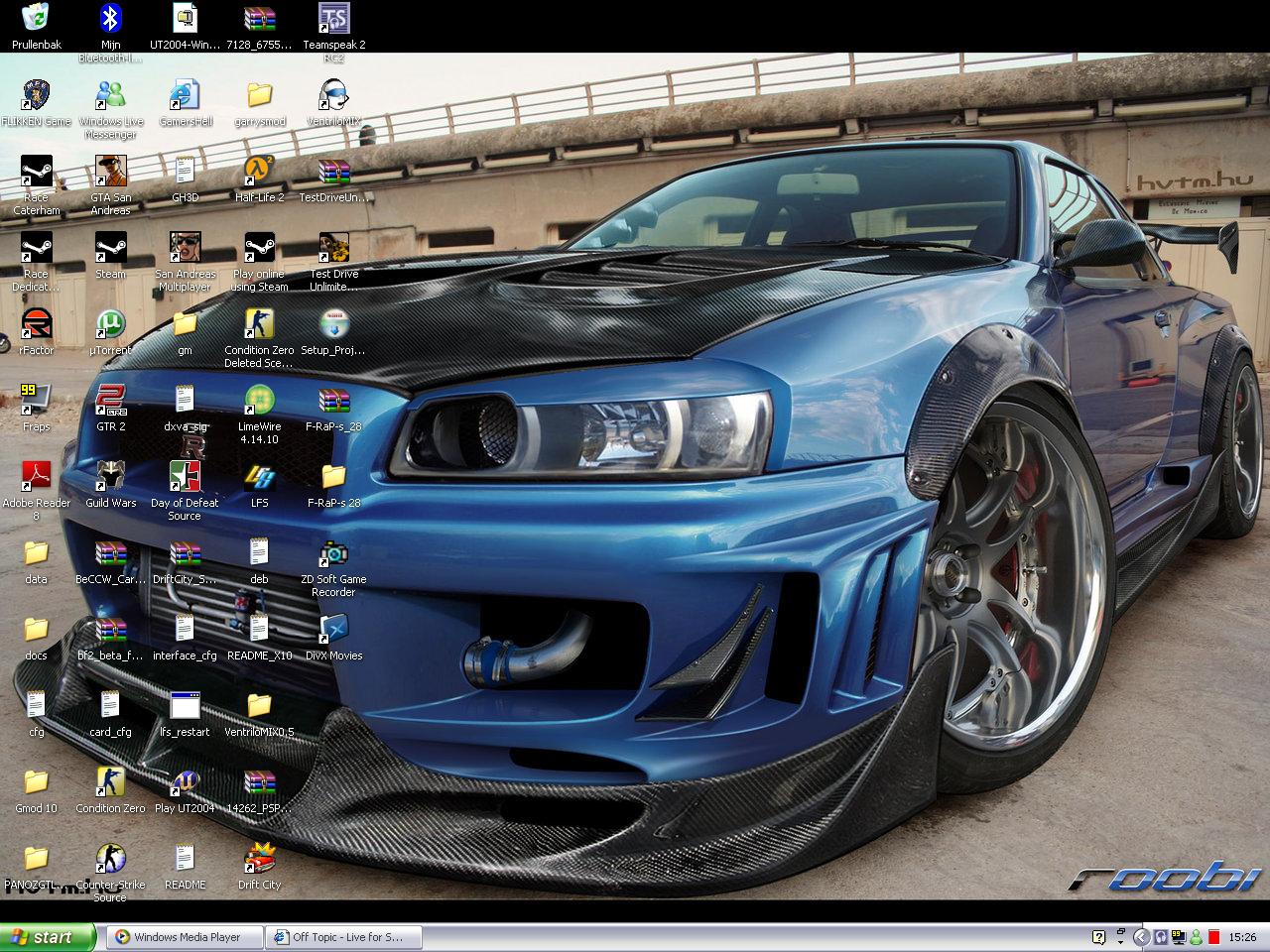
Task: Select the Play online using Steam shortcut
Action: point(260,262)
